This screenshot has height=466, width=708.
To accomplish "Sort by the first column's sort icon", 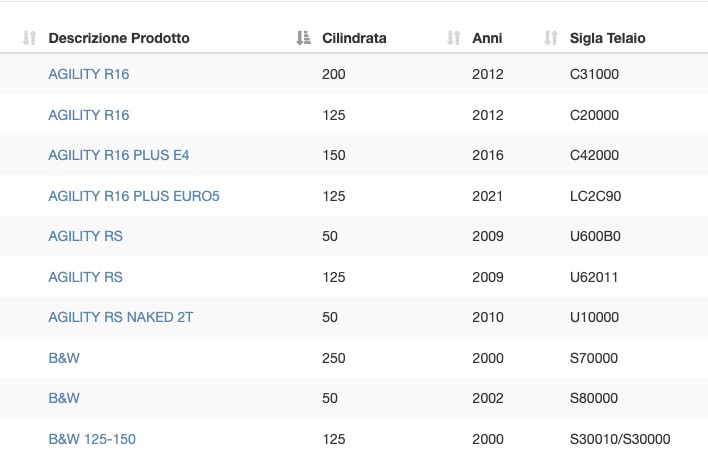I will click(29, 38).
